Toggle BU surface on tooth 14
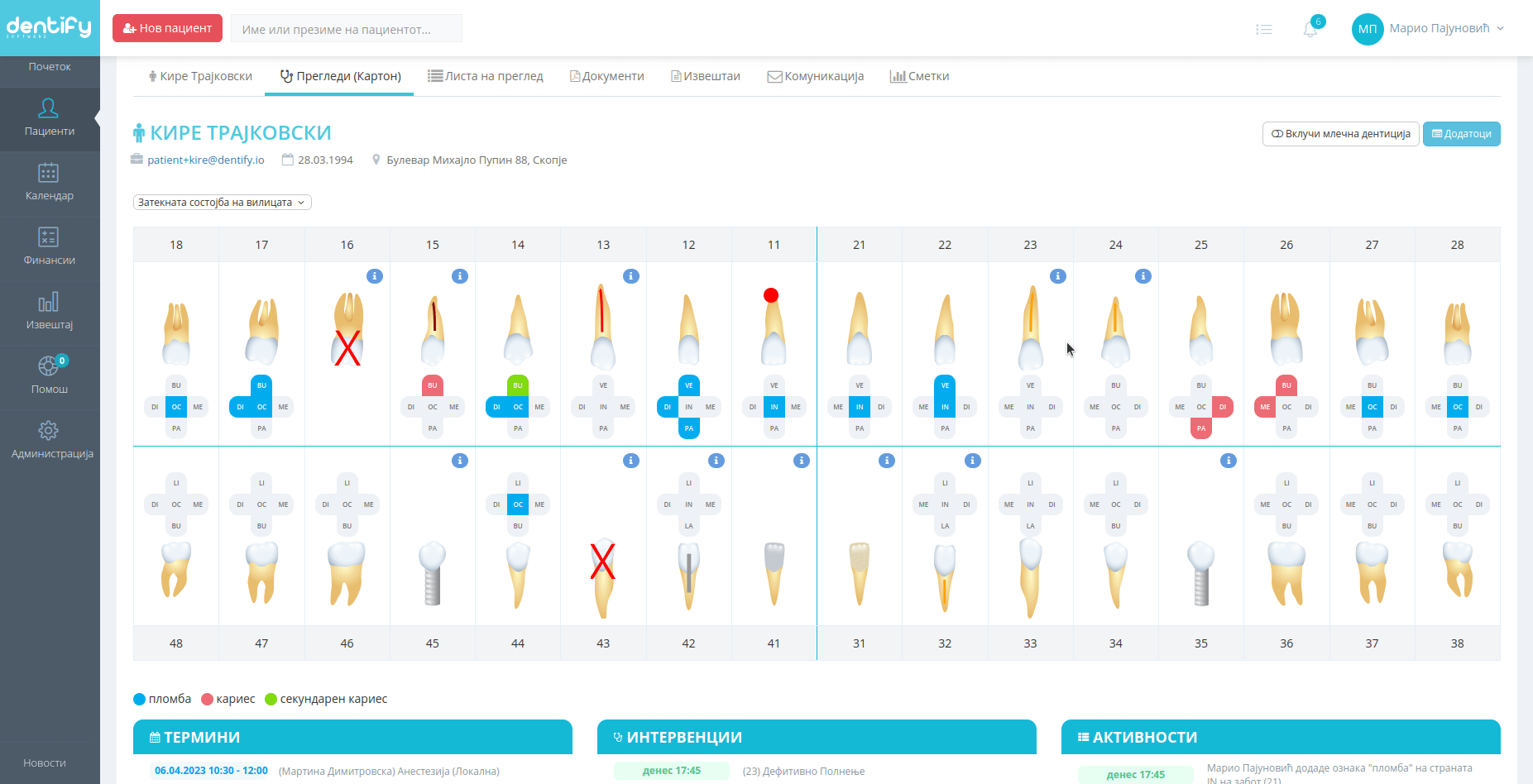The width and height of the screenshot is (1533, 784). click(518, 385)
